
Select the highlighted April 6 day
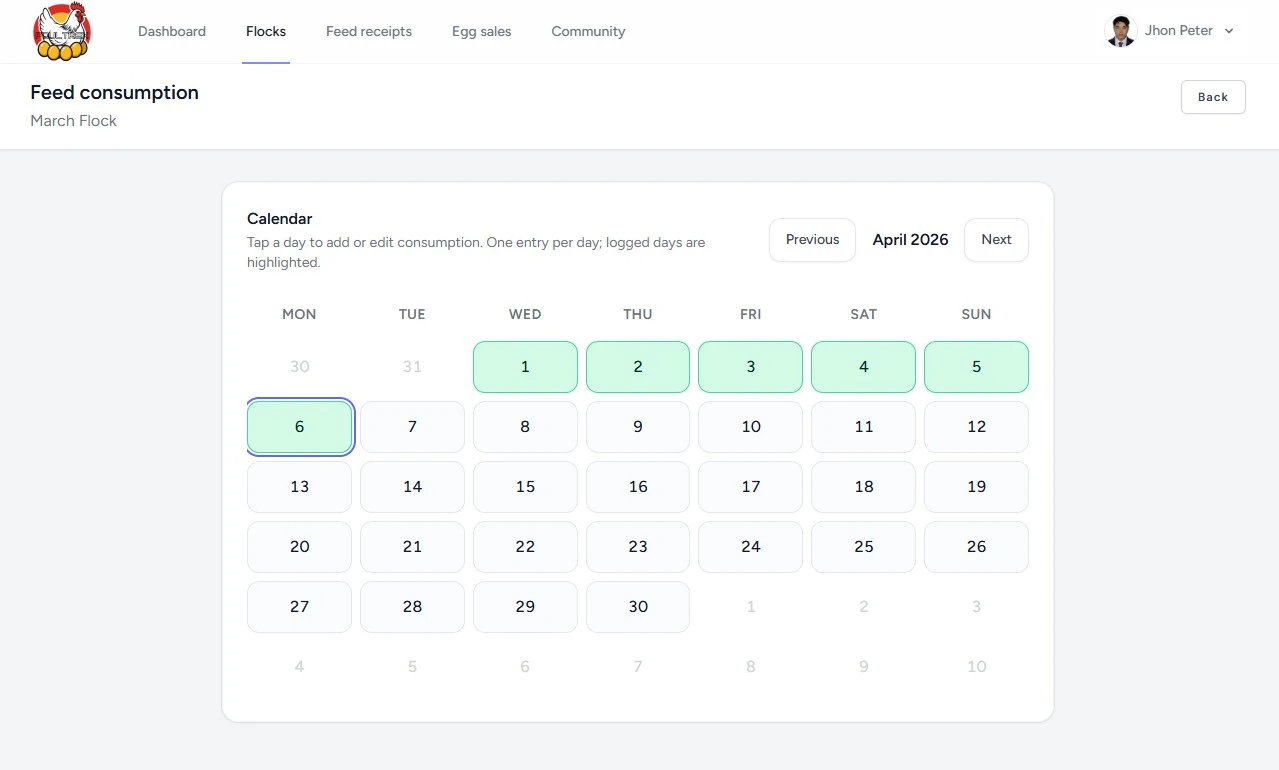point(299,426)
